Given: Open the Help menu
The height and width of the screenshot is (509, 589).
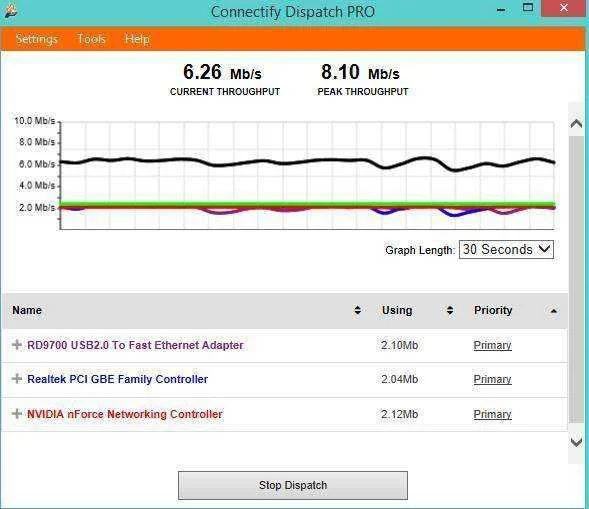Looking at the screenshot, I should coord(137,39).
